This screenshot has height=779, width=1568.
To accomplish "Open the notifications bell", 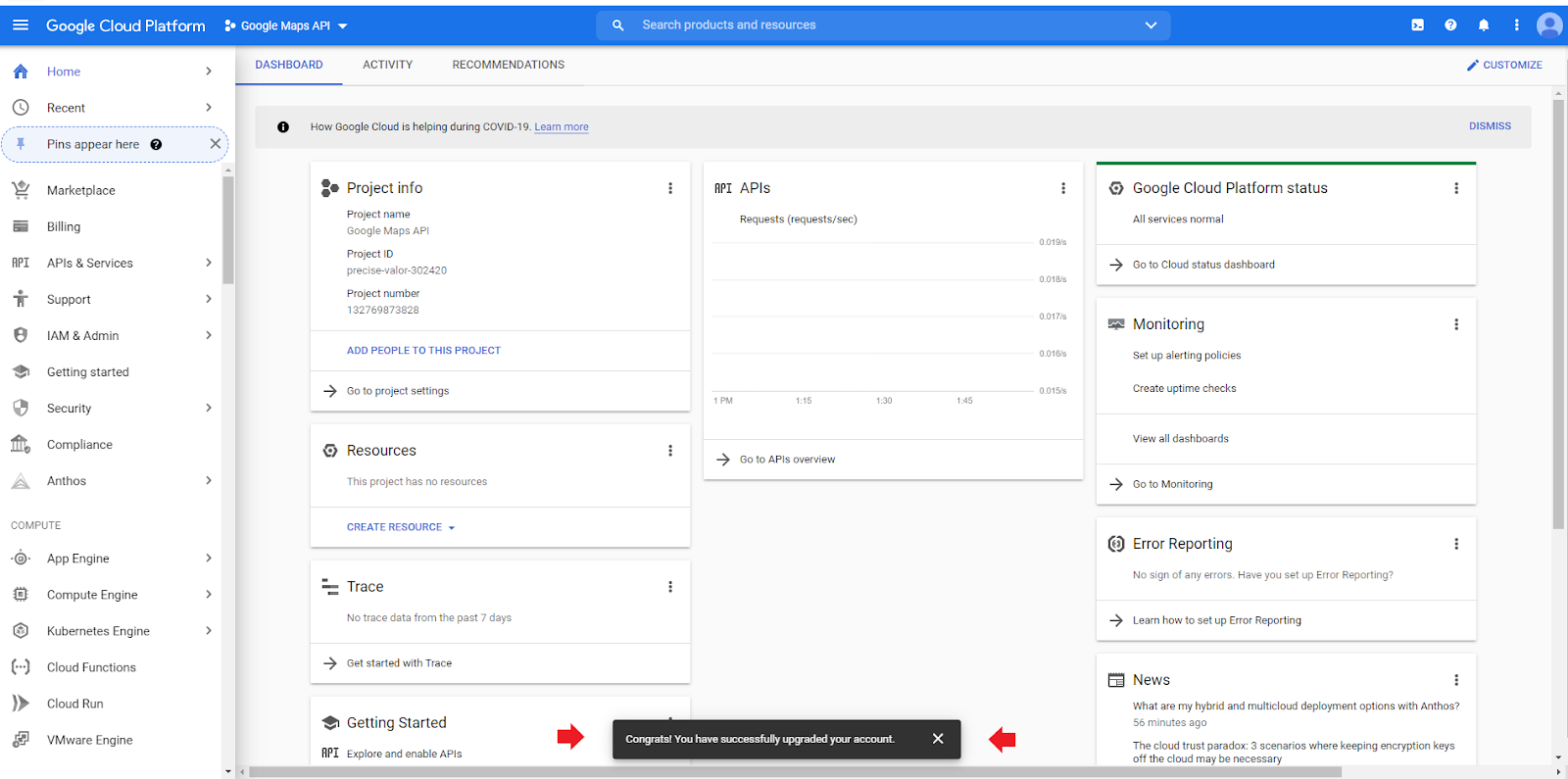I will point(1484,25).
